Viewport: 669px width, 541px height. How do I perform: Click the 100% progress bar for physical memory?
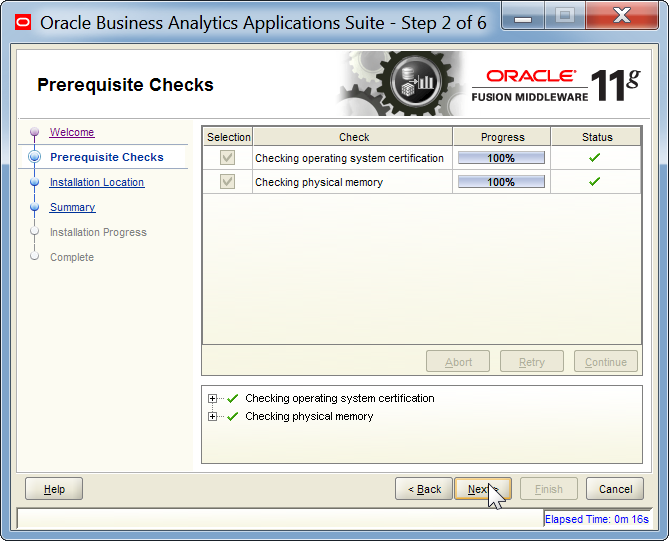click(x=501, y=182)
